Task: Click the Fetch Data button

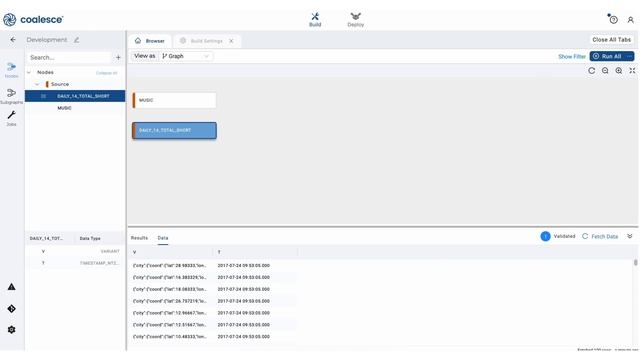Action: [x=600, y=236]
